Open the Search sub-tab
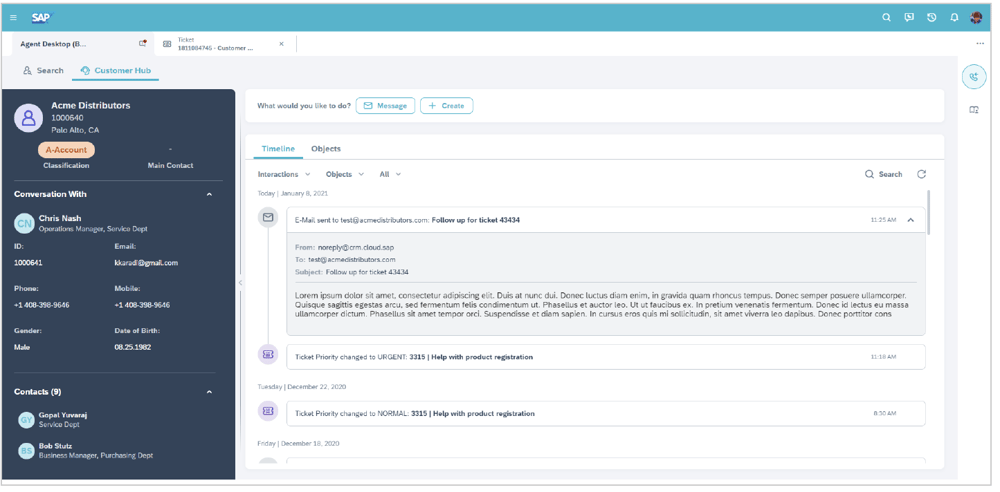 [43, 71]
